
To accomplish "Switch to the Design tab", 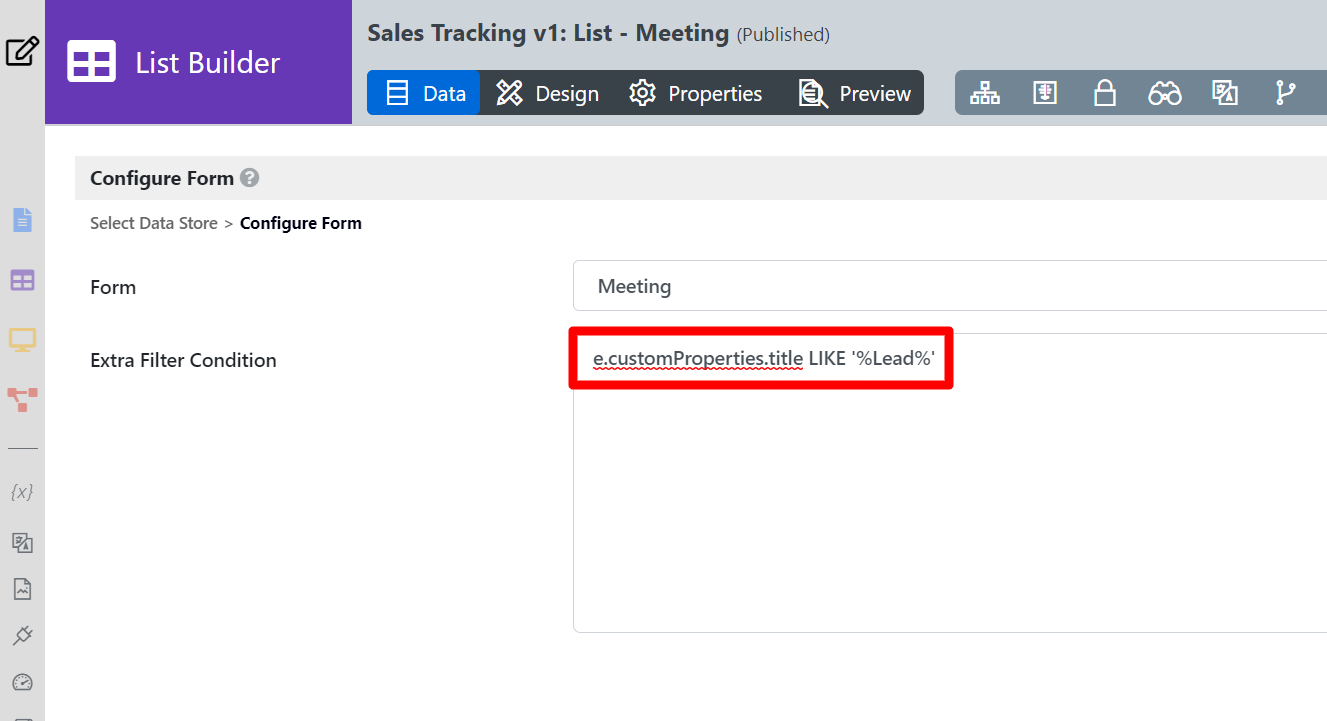I will (x=547, y=93).
